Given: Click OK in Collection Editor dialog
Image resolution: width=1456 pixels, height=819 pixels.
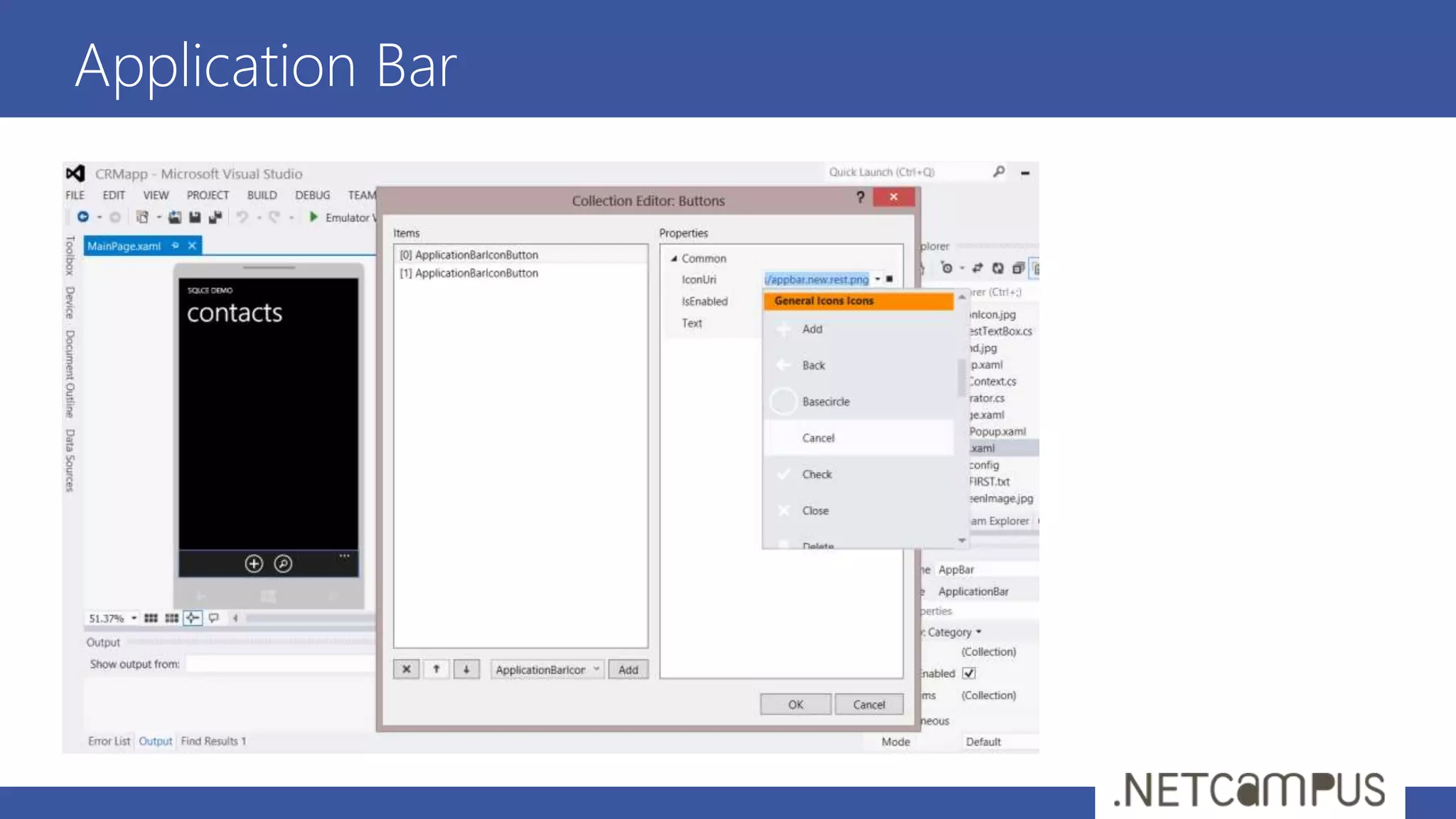Looking at the screenshot, I should 796,704.
